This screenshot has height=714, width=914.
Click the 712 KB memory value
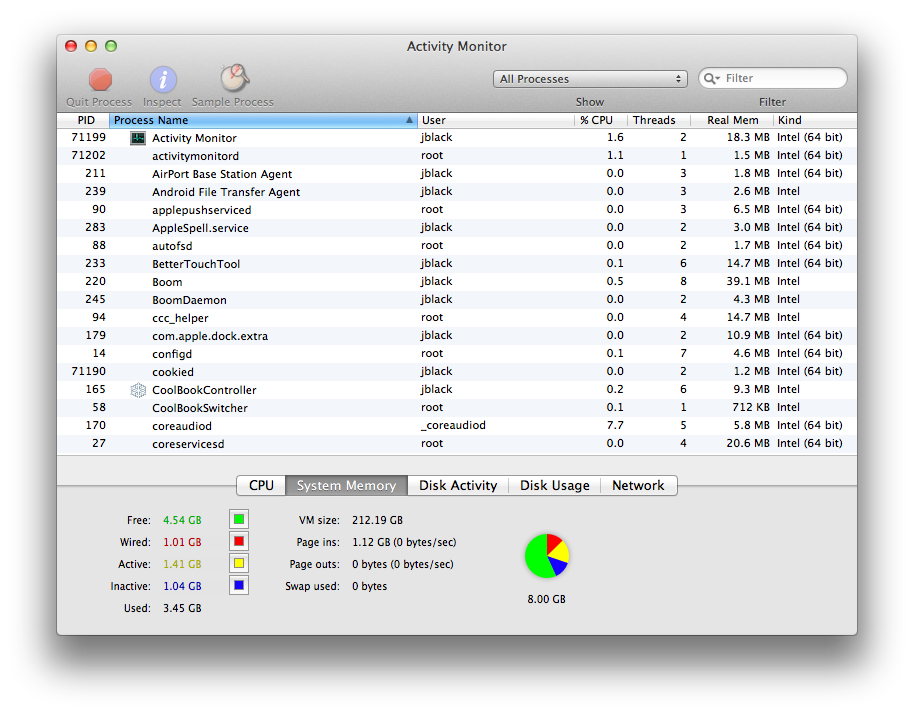[x=751, y=407]
